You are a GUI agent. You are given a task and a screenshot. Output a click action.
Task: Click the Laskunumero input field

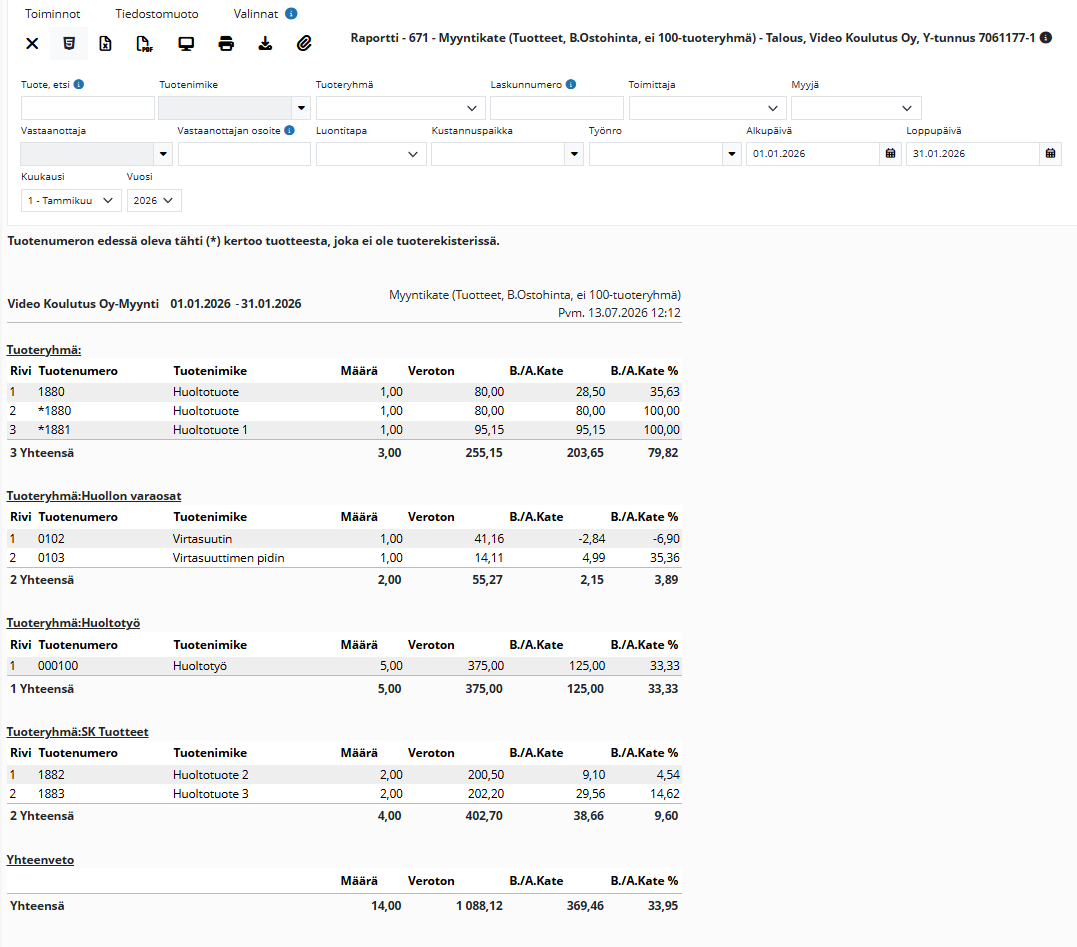click(557, 109)
